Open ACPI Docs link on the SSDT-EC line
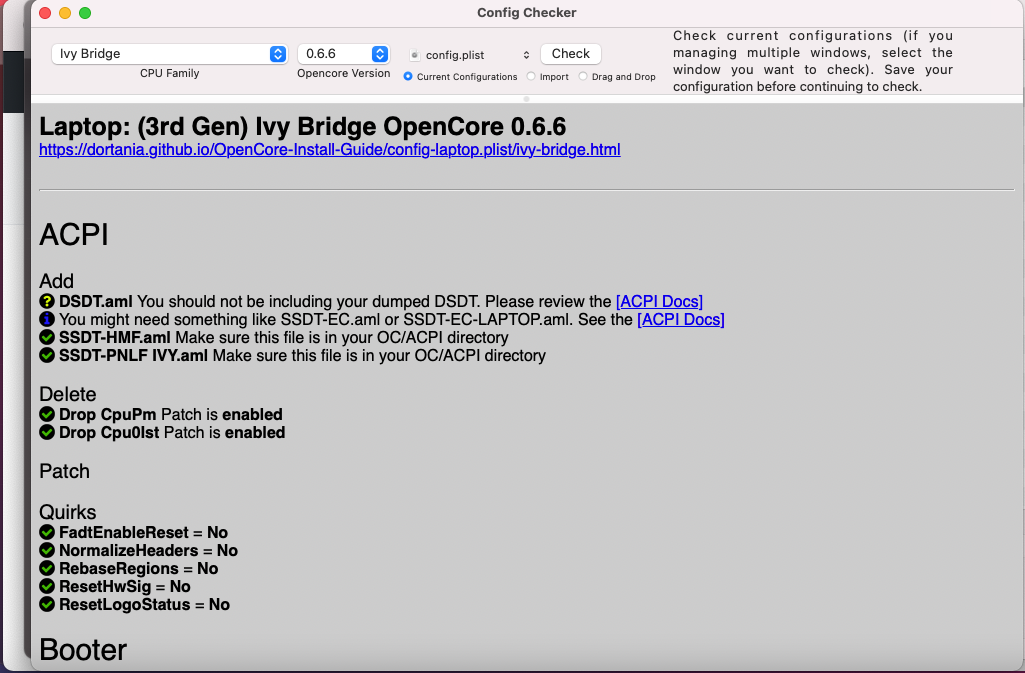The height and width of the screenshot is (673, 1025). pyautogui.click(x=681, y=320)
